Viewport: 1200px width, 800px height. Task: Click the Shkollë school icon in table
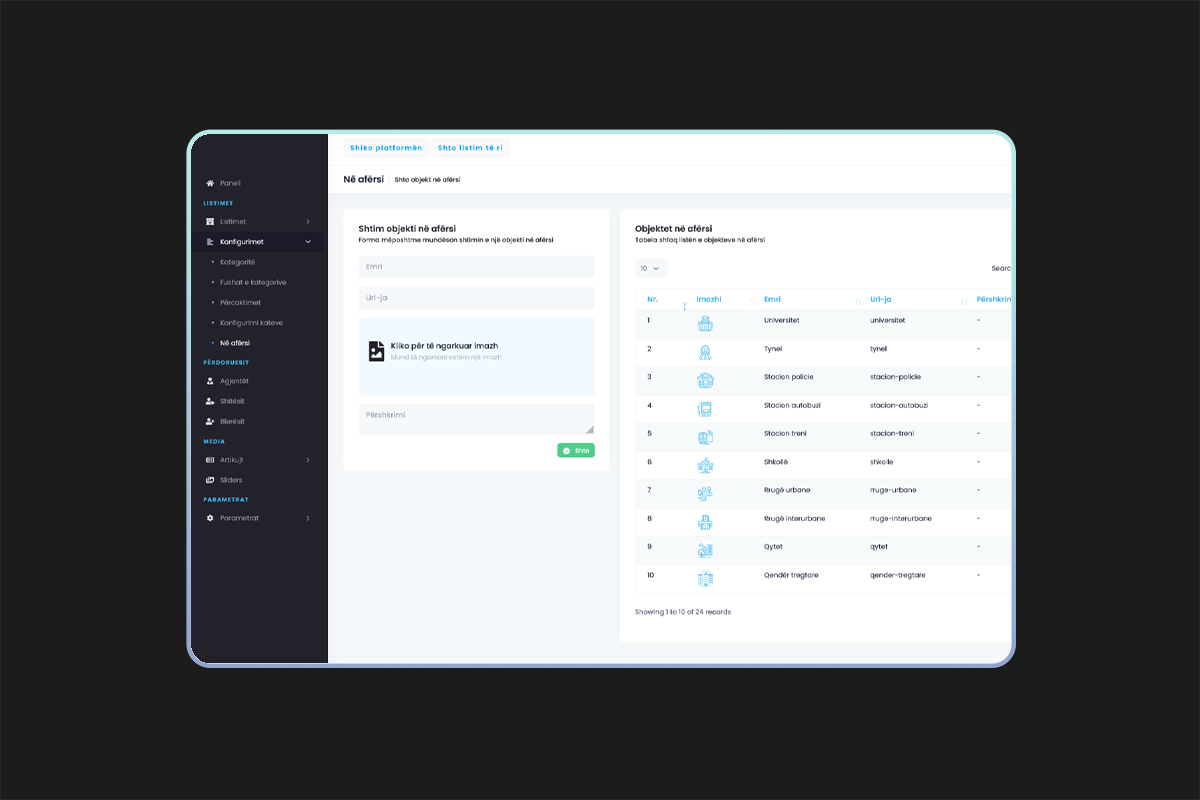pyautogui.click(x=705, y=464)
